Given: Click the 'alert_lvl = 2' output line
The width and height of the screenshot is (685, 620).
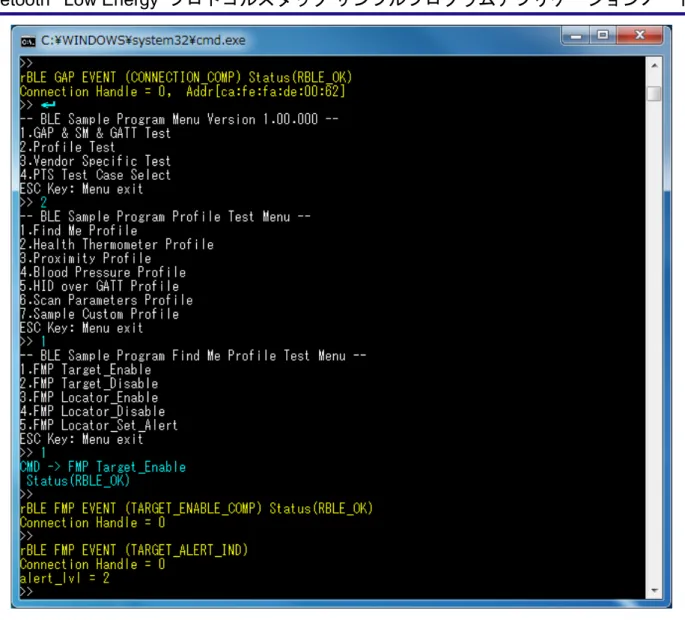Looking at the screenshot, I should tap(65, 578).
